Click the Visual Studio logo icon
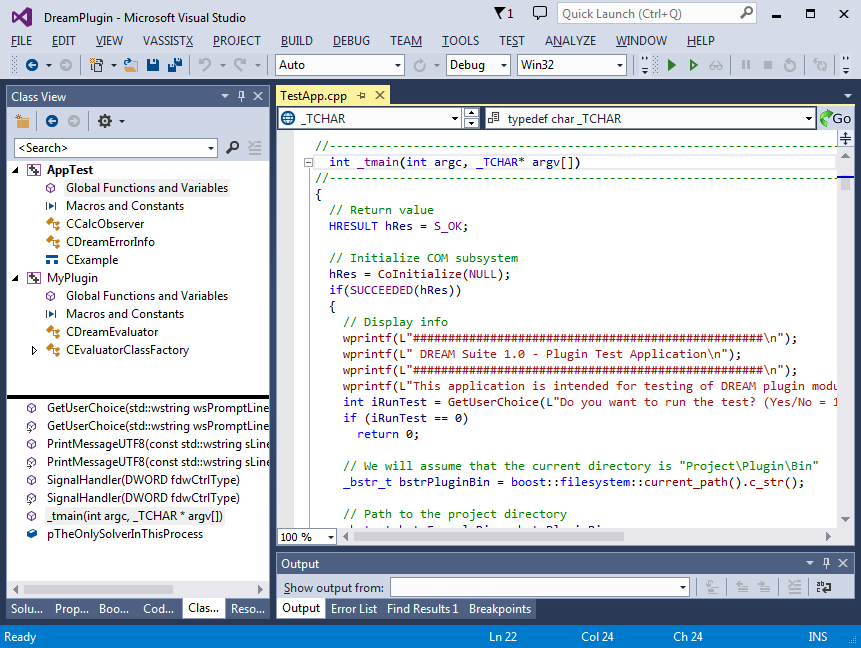The height and width of the screenshot is (648, 861). [x=22, y=17]
